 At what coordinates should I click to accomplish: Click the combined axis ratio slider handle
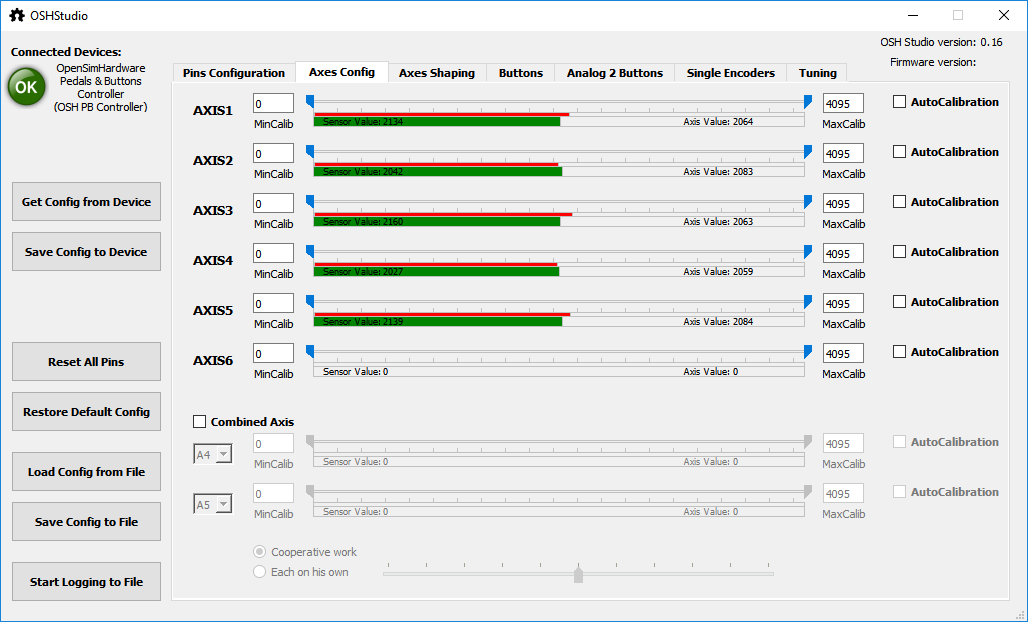(x=578, y=574)
